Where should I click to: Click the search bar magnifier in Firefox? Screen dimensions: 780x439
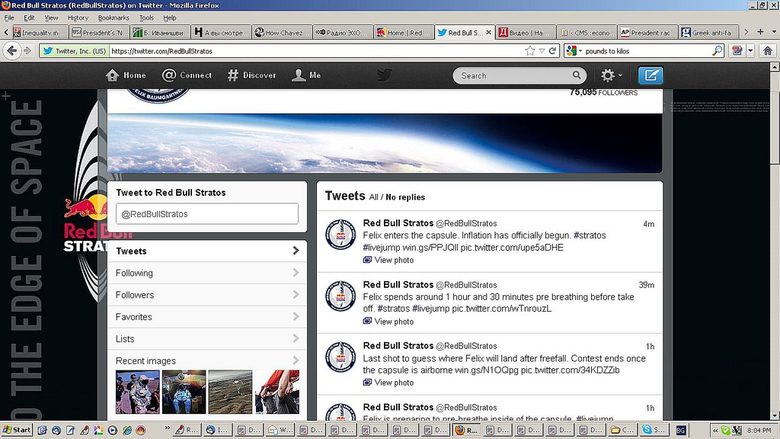point(717,51)
